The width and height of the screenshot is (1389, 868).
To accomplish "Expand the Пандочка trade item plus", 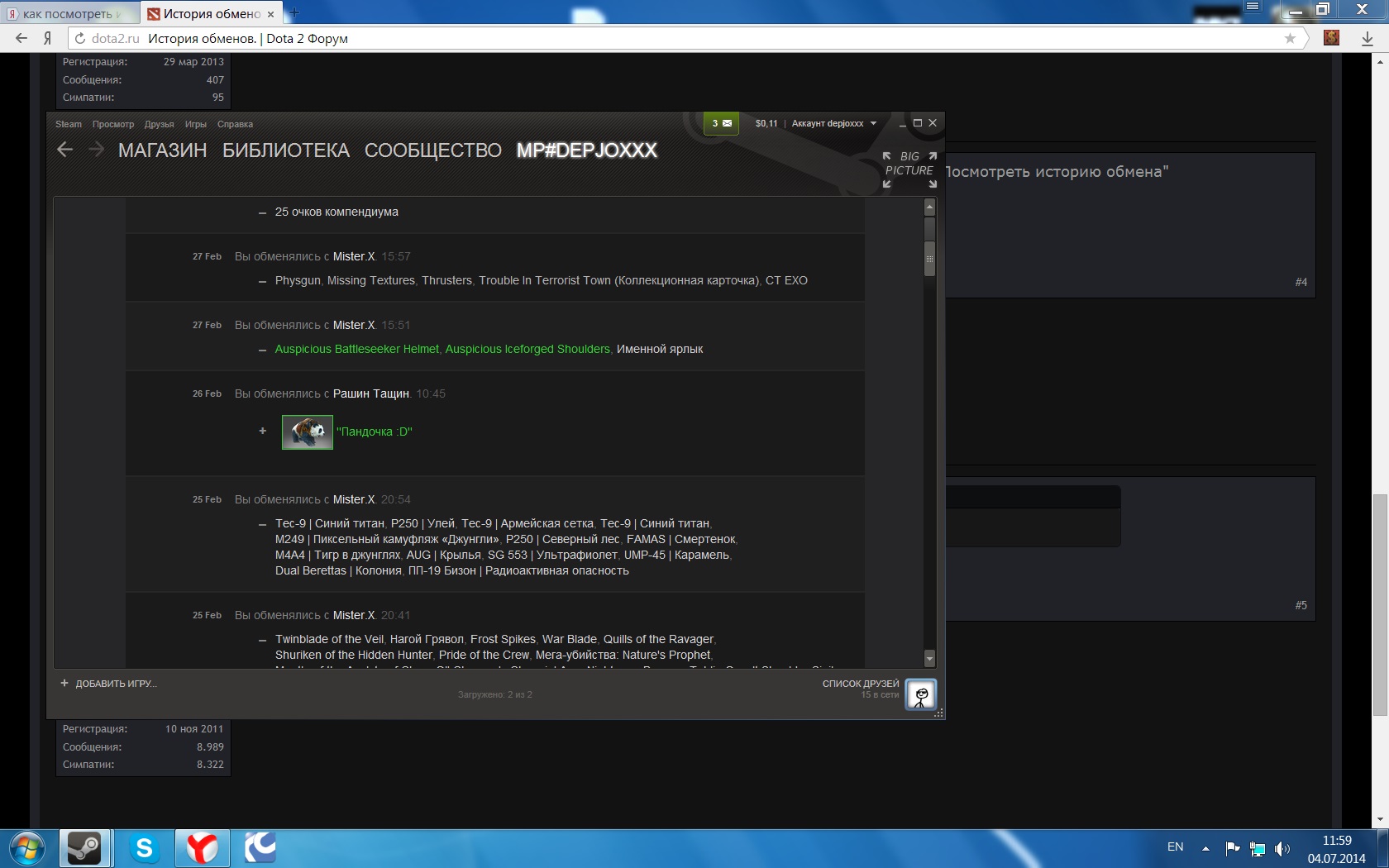I will (x=263, y=431).
